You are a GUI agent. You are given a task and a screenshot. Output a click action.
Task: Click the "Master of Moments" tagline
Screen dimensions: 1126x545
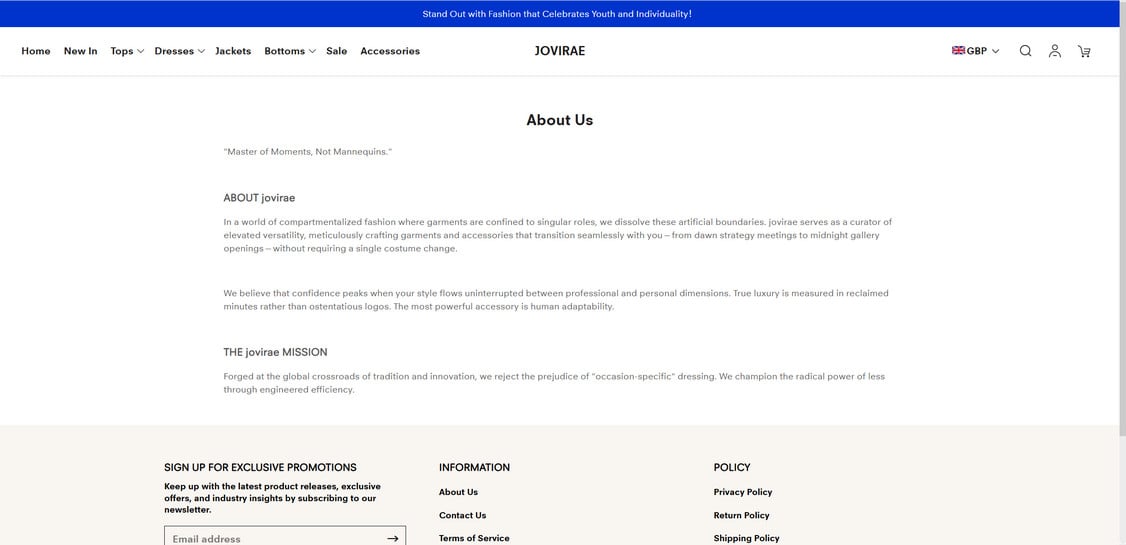click(x=308, y=152)
